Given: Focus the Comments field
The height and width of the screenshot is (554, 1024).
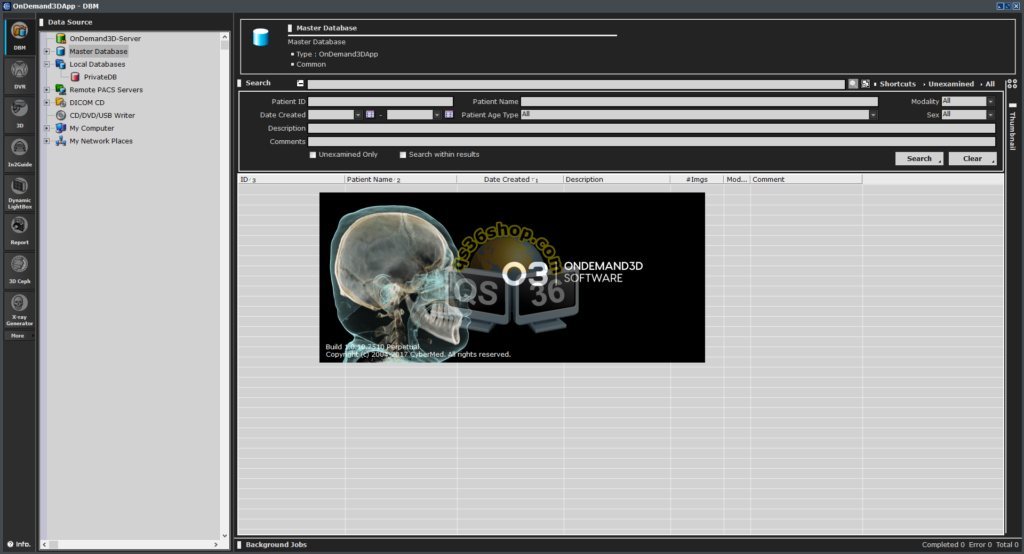Looking at the screenshot, I should coord(651,141).
